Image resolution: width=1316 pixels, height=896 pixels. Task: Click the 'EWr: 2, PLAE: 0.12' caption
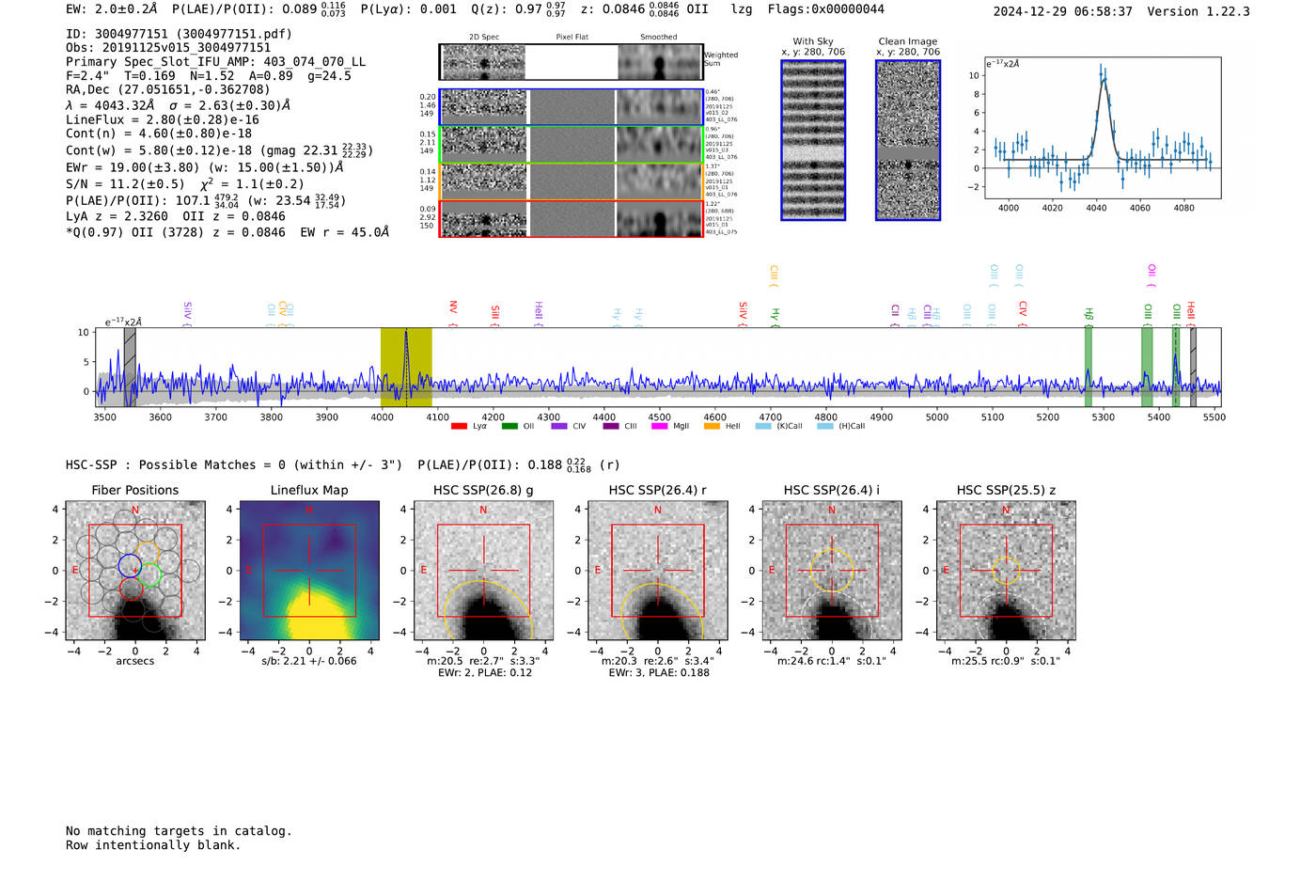pos(485,672)
